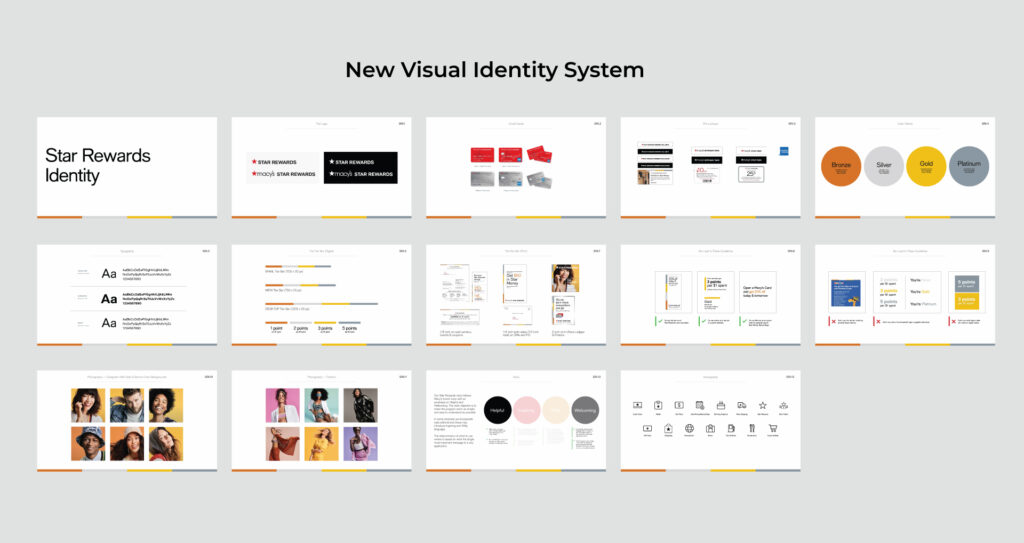Open the typography slide with Aa samples

(x=127, y=295)
